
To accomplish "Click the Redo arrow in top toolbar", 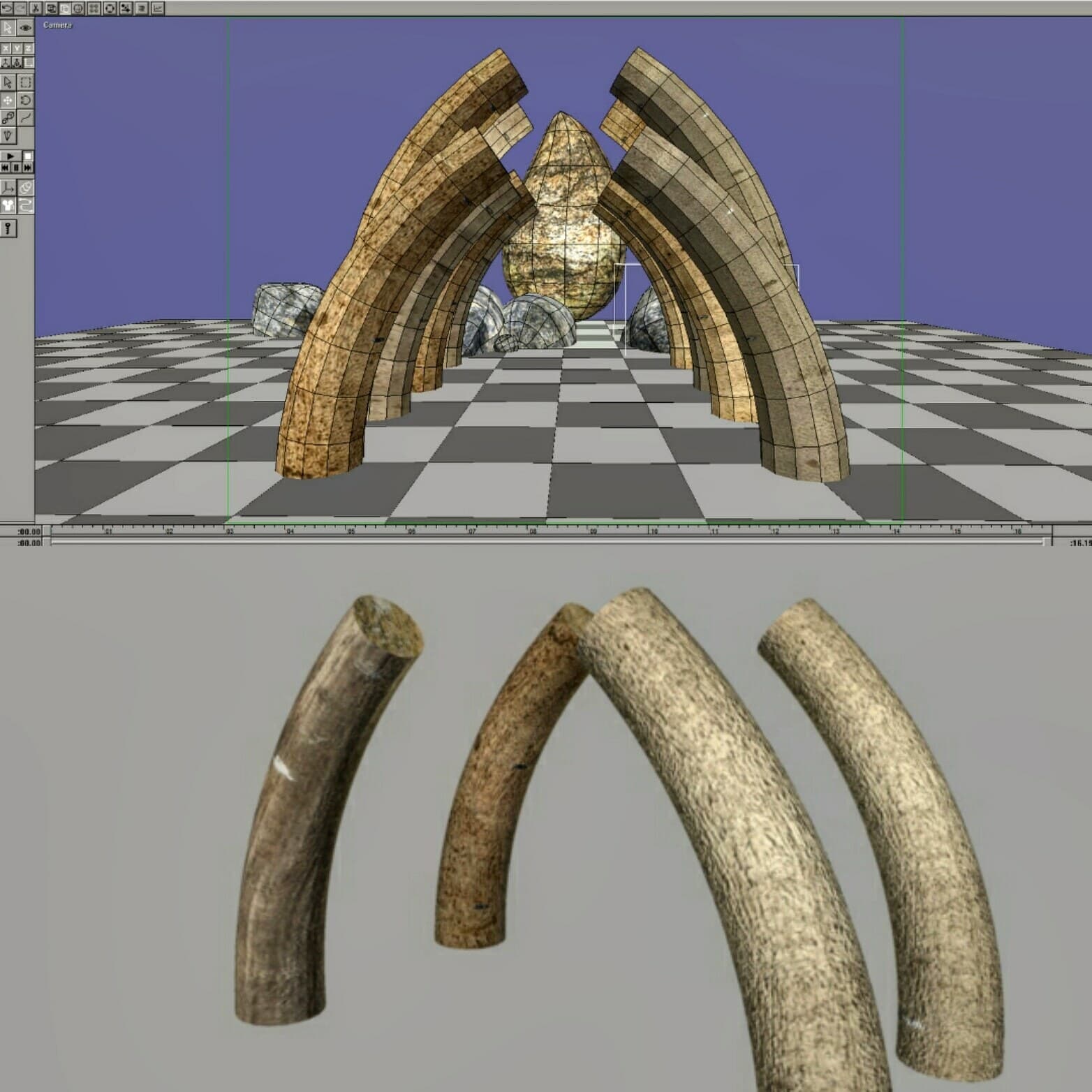I will pyautogui.click(x=20, y=8).
